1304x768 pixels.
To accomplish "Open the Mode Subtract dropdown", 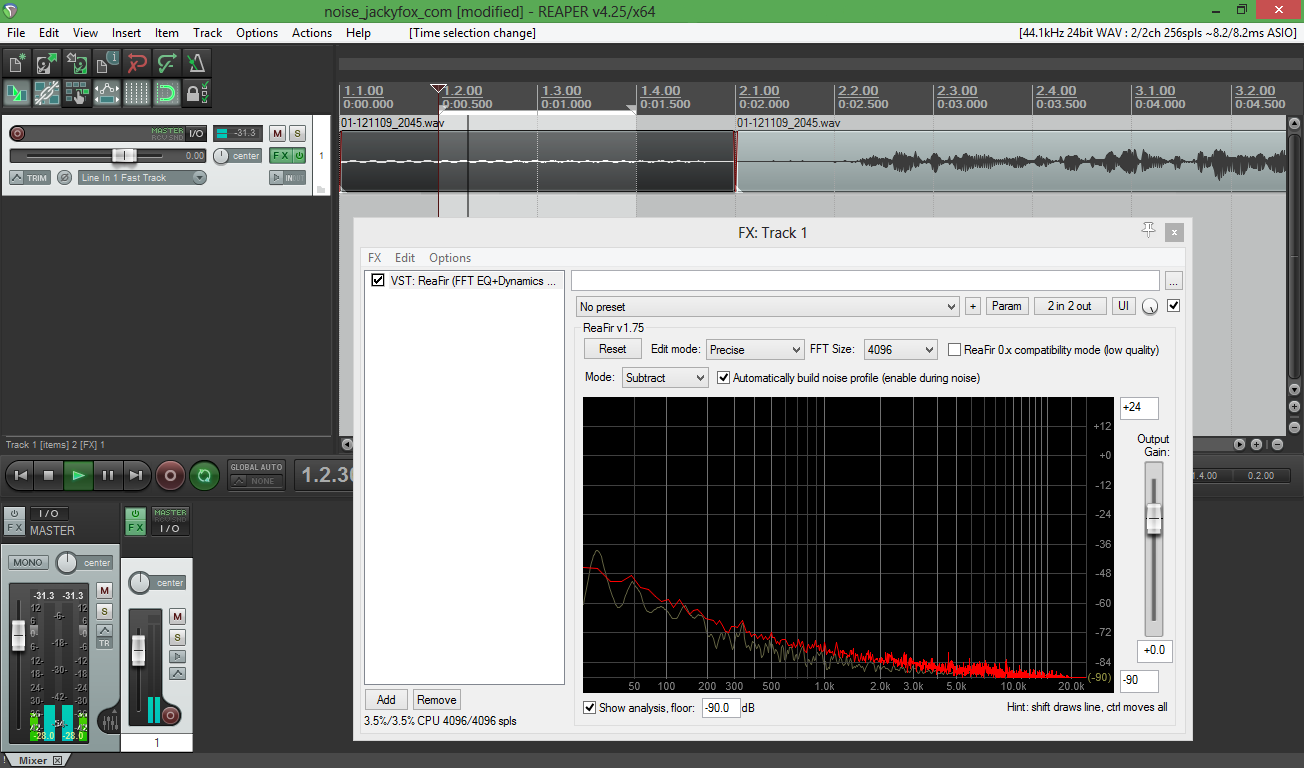I will pyautogui.click(x=665, y=378).
